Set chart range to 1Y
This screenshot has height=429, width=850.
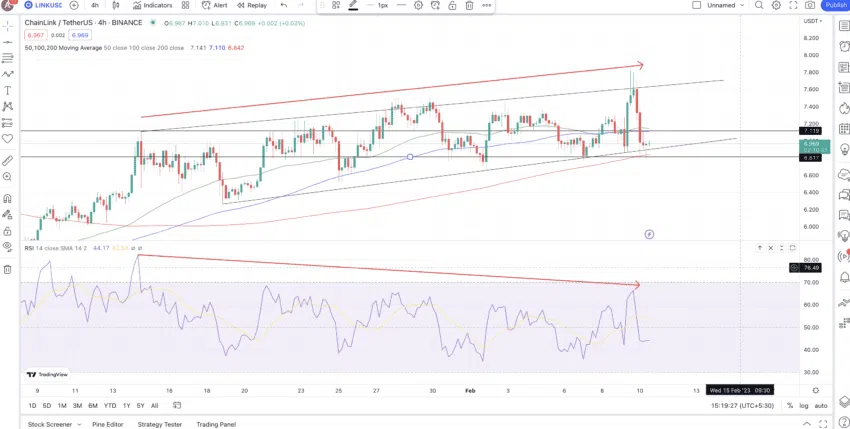point(126,406)
